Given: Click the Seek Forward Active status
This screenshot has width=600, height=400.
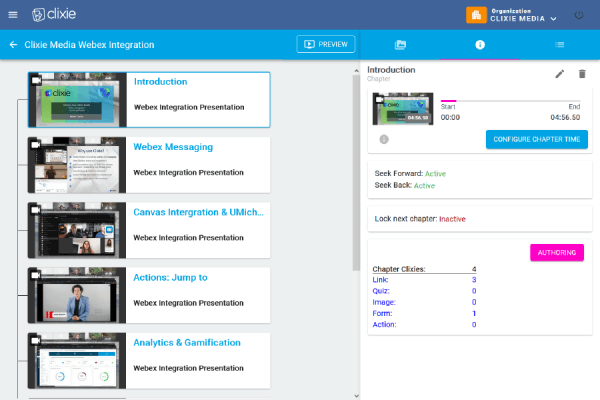Looking at the screenshot, I should pos(435,174).
